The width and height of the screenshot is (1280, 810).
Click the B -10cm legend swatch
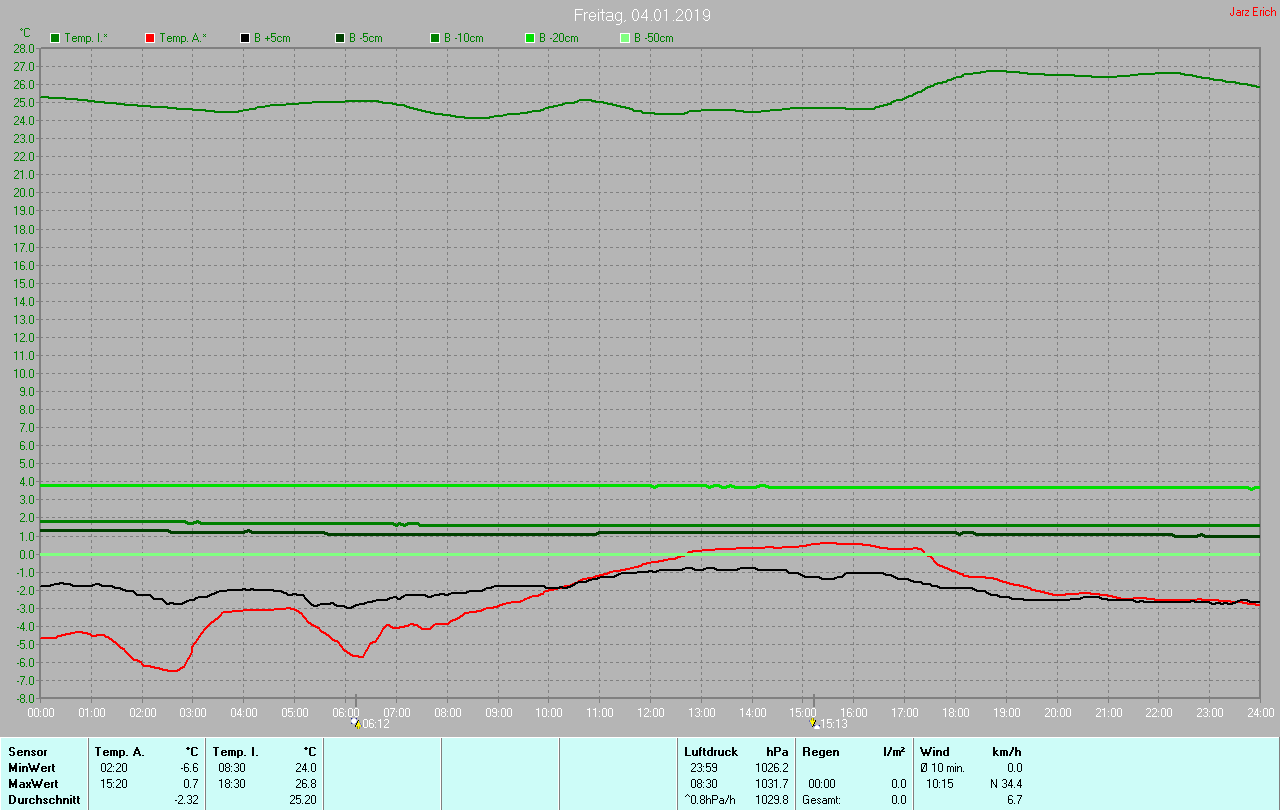coord(434,38)
